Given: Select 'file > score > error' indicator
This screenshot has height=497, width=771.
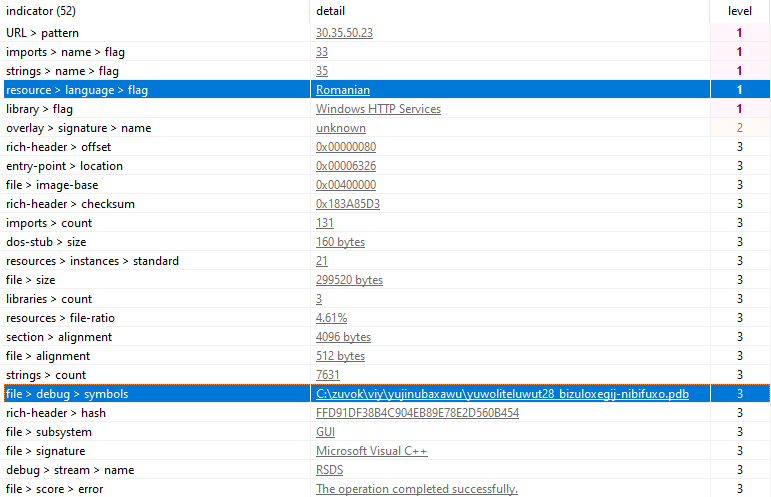Looking at the screenshot, I should pyautogui.click(x=55, y=489).
